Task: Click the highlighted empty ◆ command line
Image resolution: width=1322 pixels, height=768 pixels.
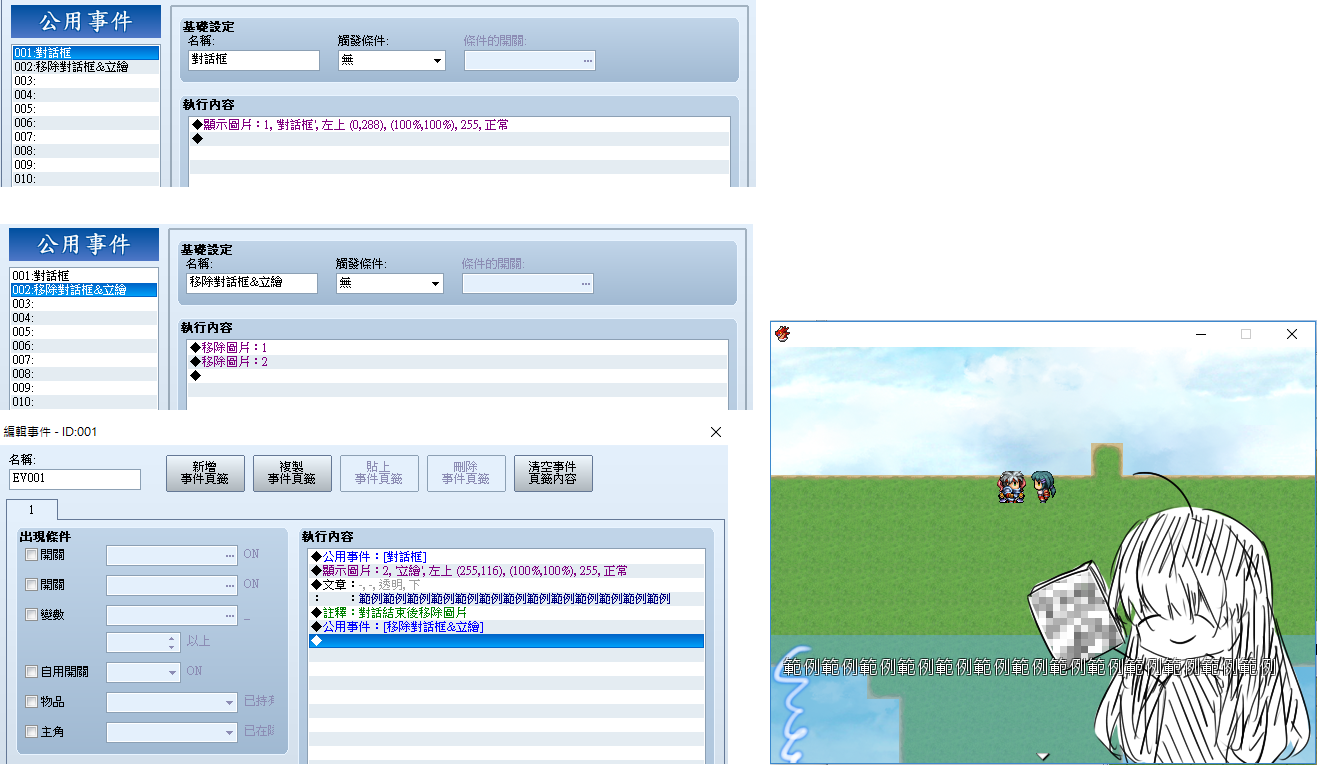Action: point(507,641)
